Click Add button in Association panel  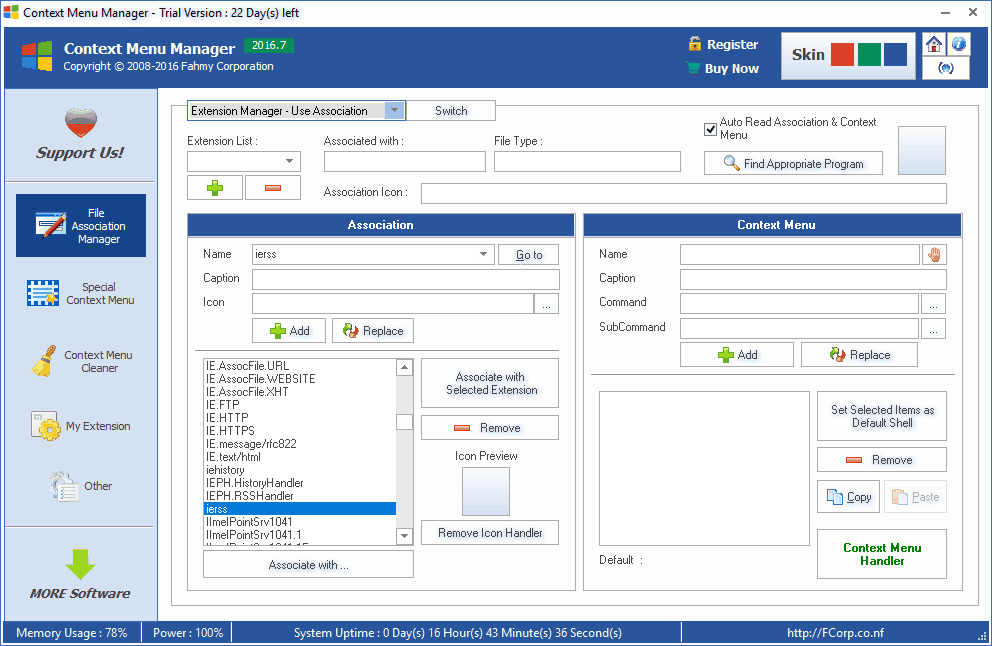coord(289,330)
